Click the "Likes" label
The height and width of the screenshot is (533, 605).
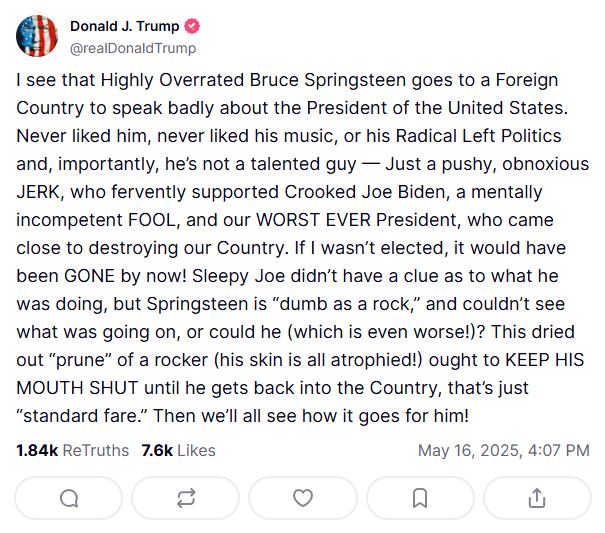click(195, 450)
